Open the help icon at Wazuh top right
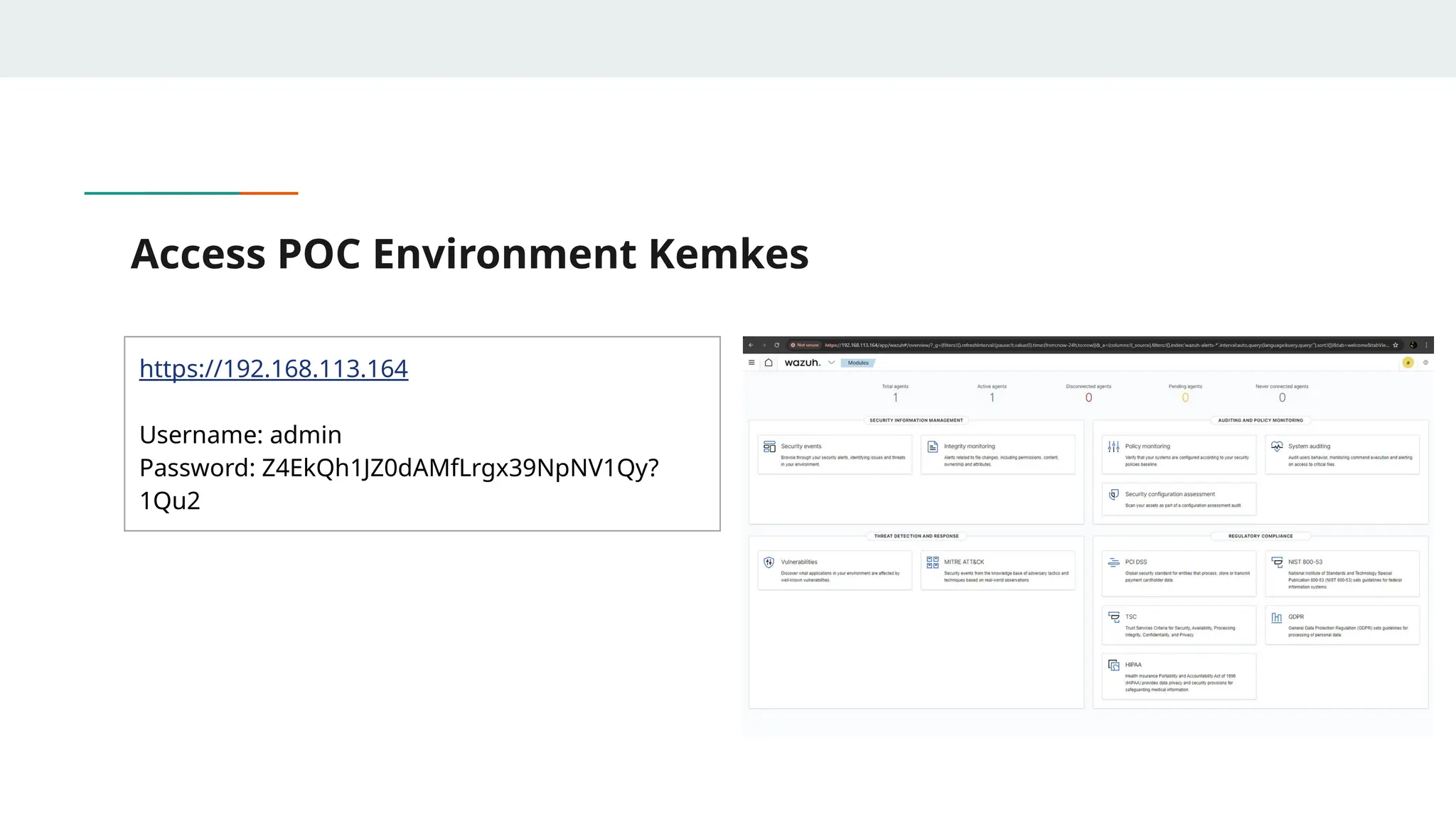The image size is (1456, 819). click(x=1425, y=363)
